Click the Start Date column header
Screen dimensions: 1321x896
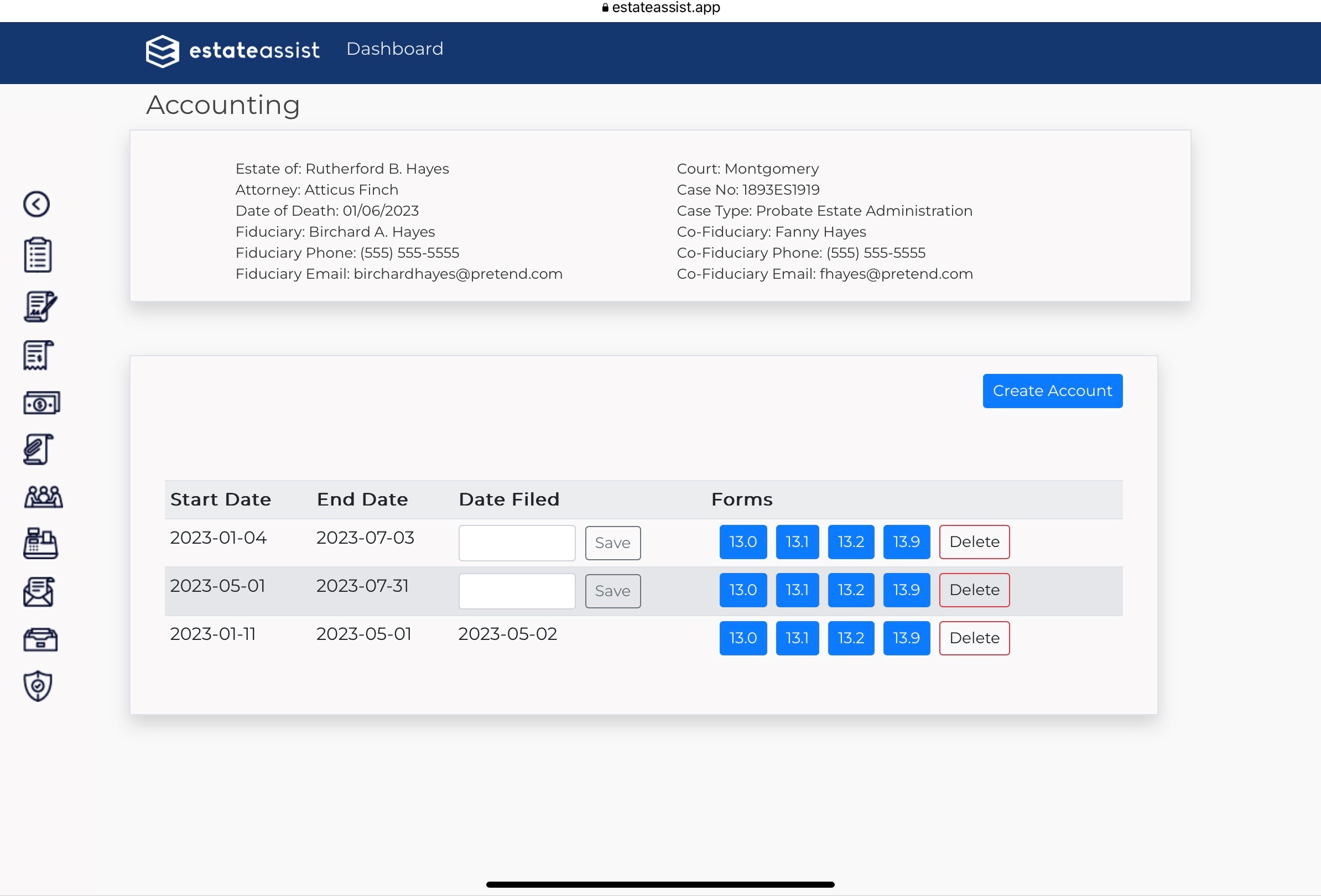(x=221, y=499)
